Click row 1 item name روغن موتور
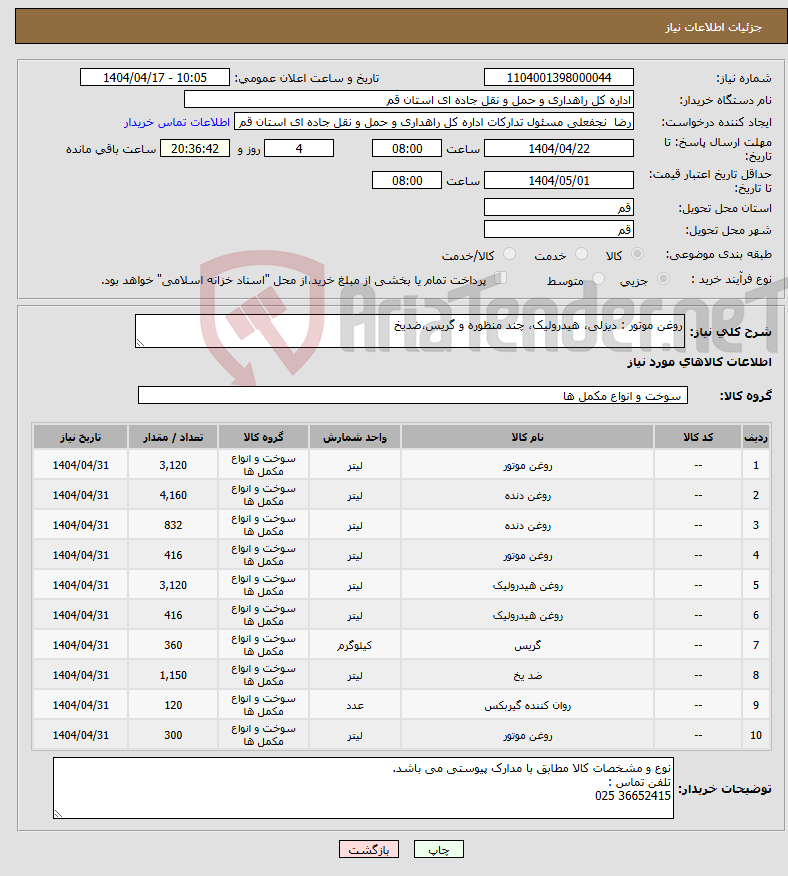Screen dimensions: 788x876 click(x=528, y=465)
